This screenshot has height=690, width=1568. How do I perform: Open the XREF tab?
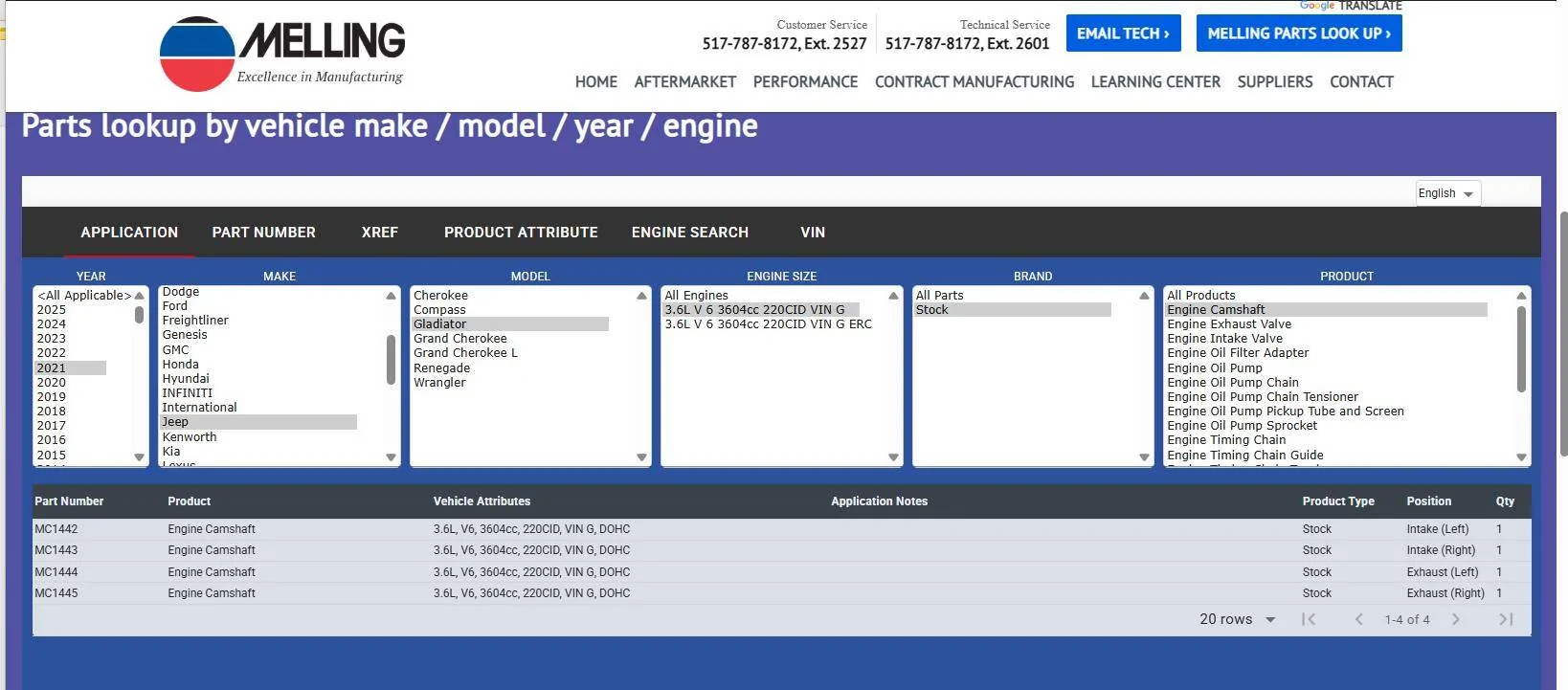(x=380, y=233)
